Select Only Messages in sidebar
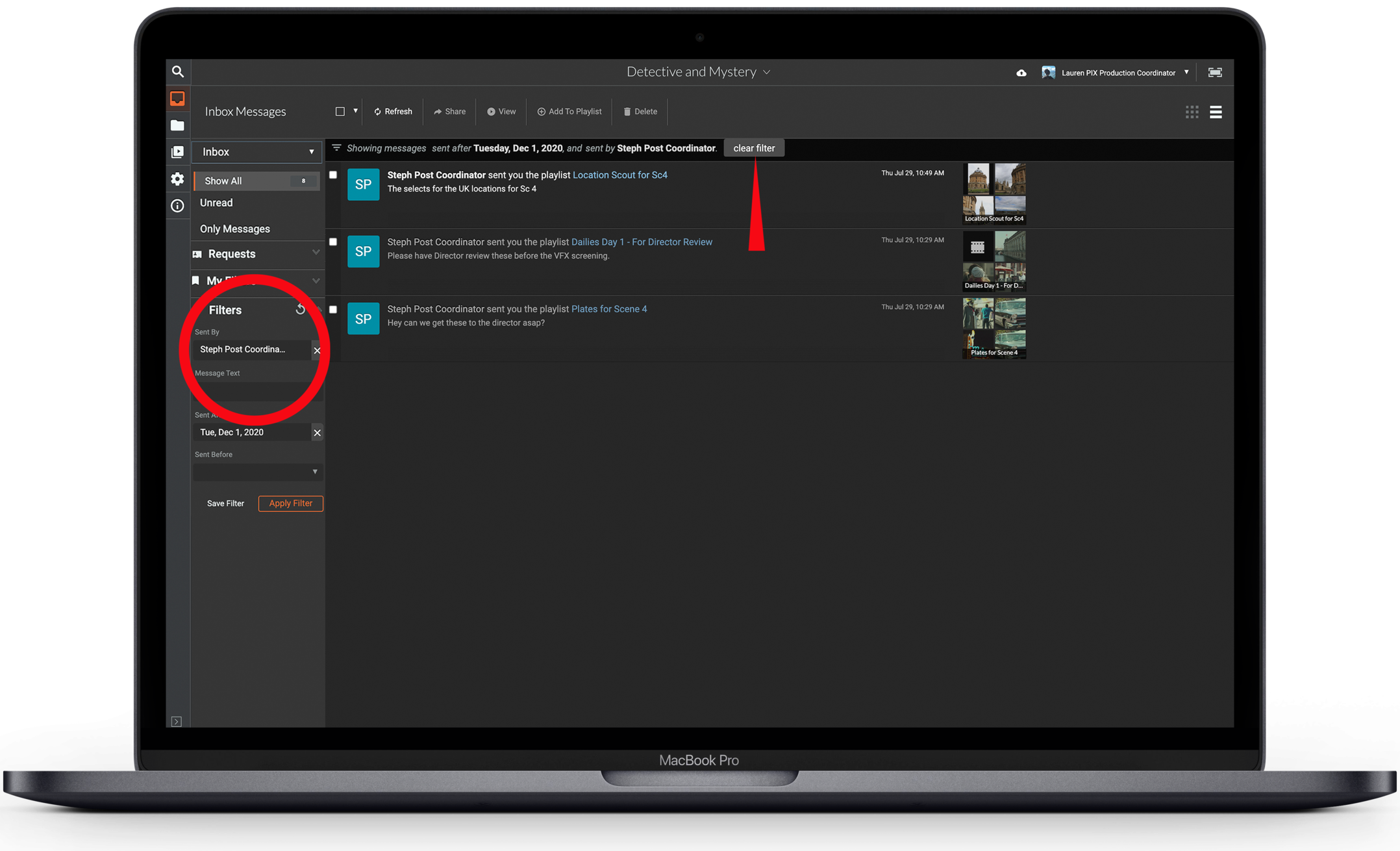 [x=235, y=229]
